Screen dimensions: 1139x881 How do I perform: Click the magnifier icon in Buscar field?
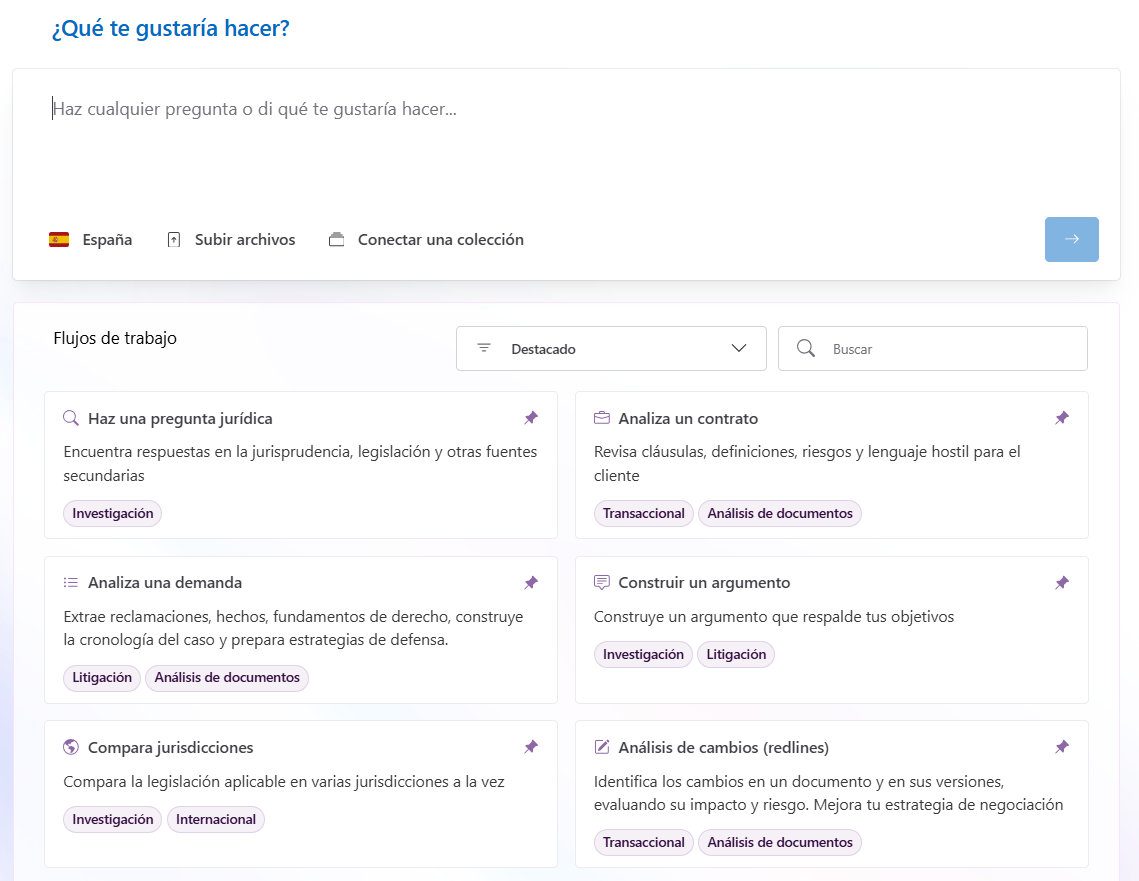[806, 349]
